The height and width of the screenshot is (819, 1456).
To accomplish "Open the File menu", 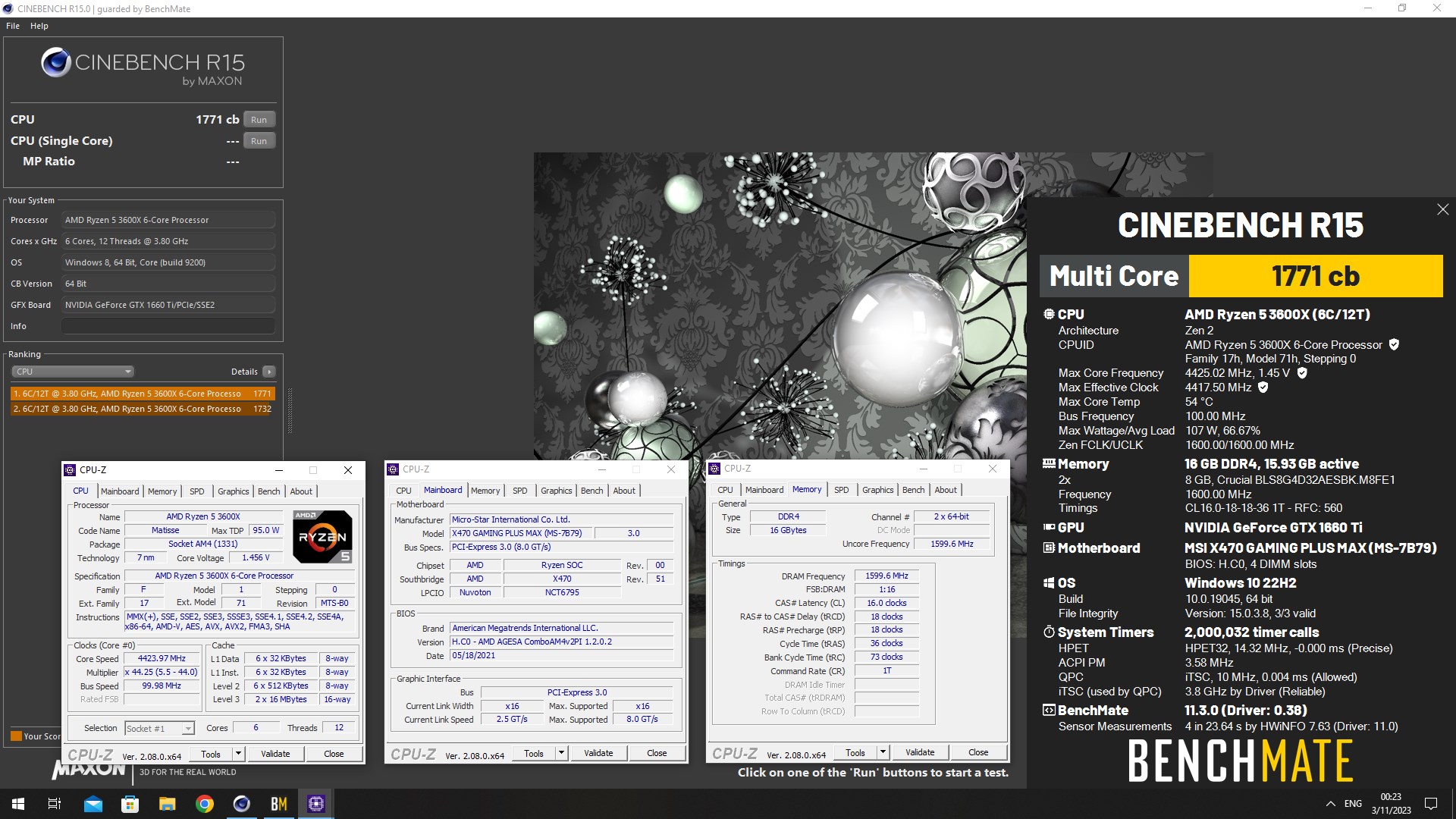I will click(13, 26).
